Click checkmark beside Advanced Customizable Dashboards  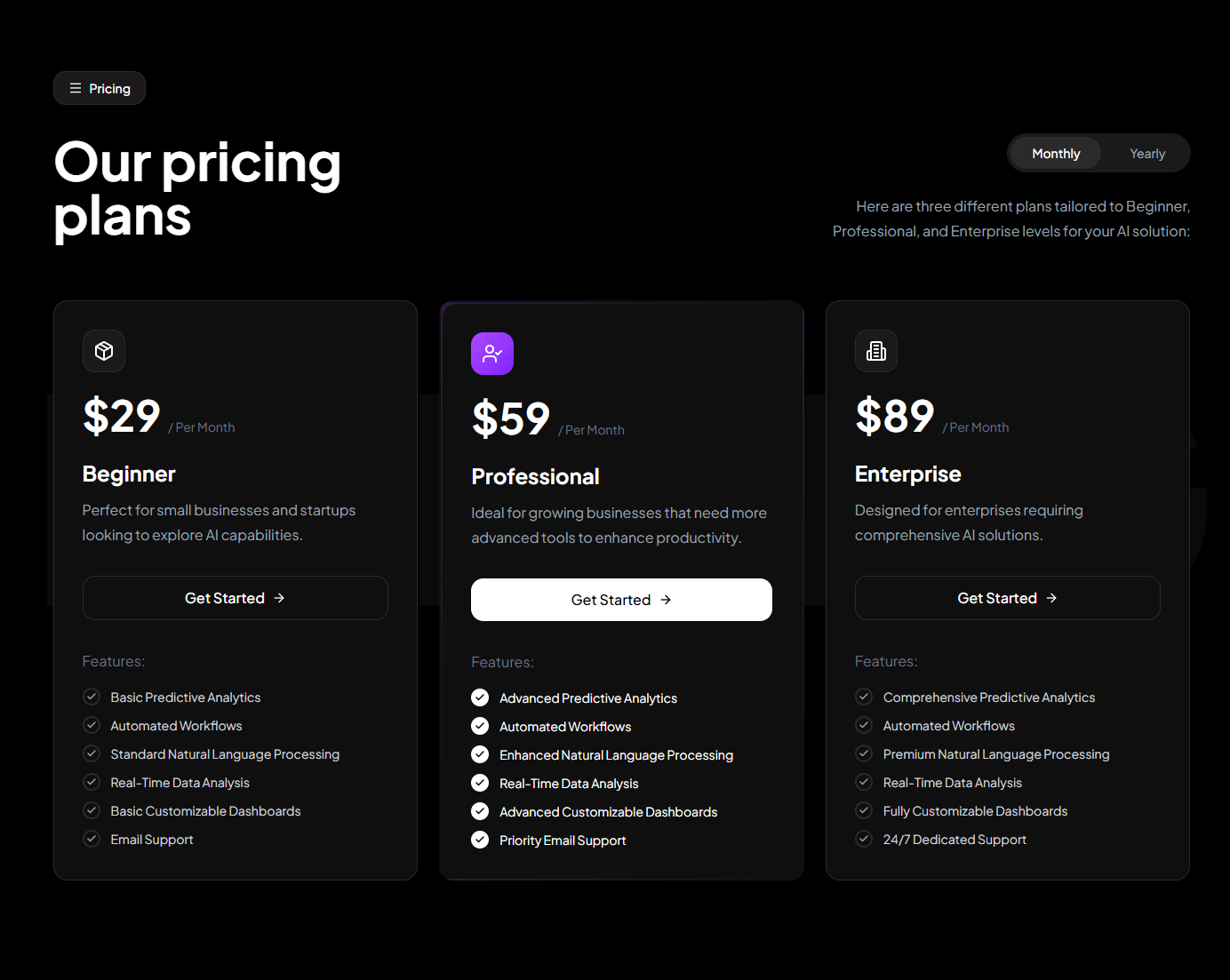pos(480,811)
